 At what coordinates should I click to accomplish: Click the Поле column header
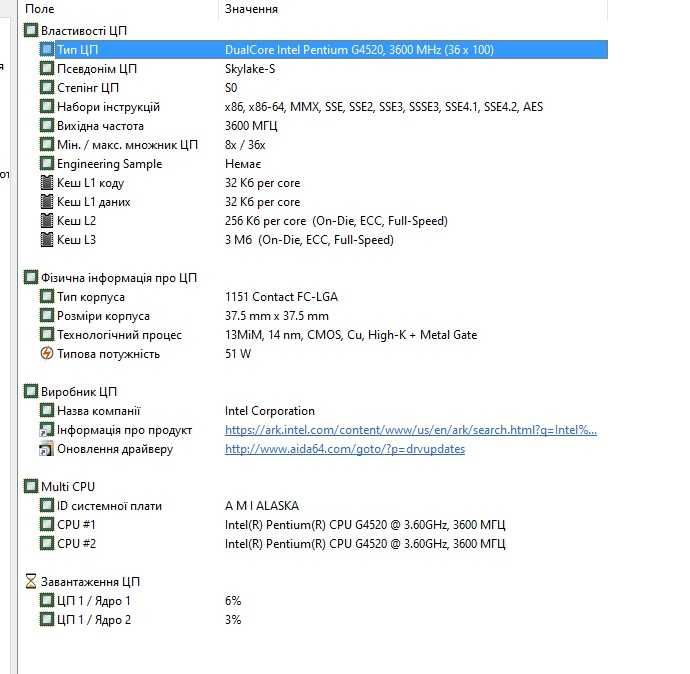tap(40, 8)
